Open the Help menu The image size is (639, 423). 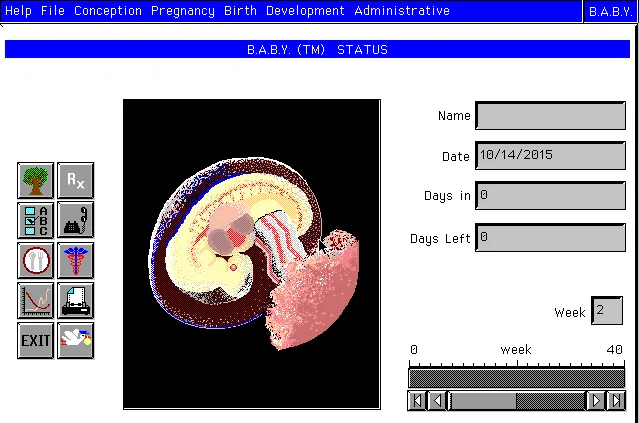click(18, 11)
